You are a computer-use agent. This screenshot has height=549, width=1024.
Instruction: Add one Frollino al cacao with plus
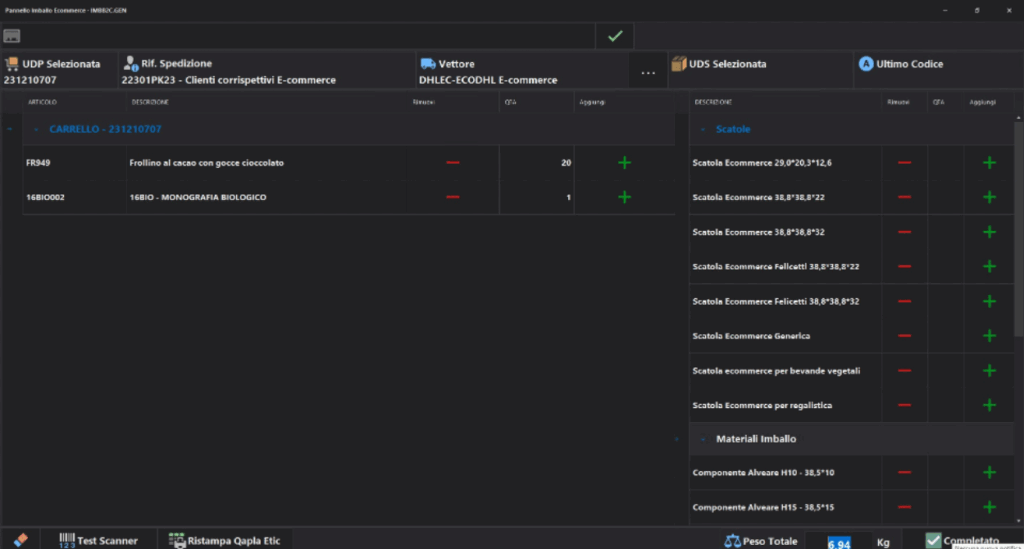coord(625,163)
